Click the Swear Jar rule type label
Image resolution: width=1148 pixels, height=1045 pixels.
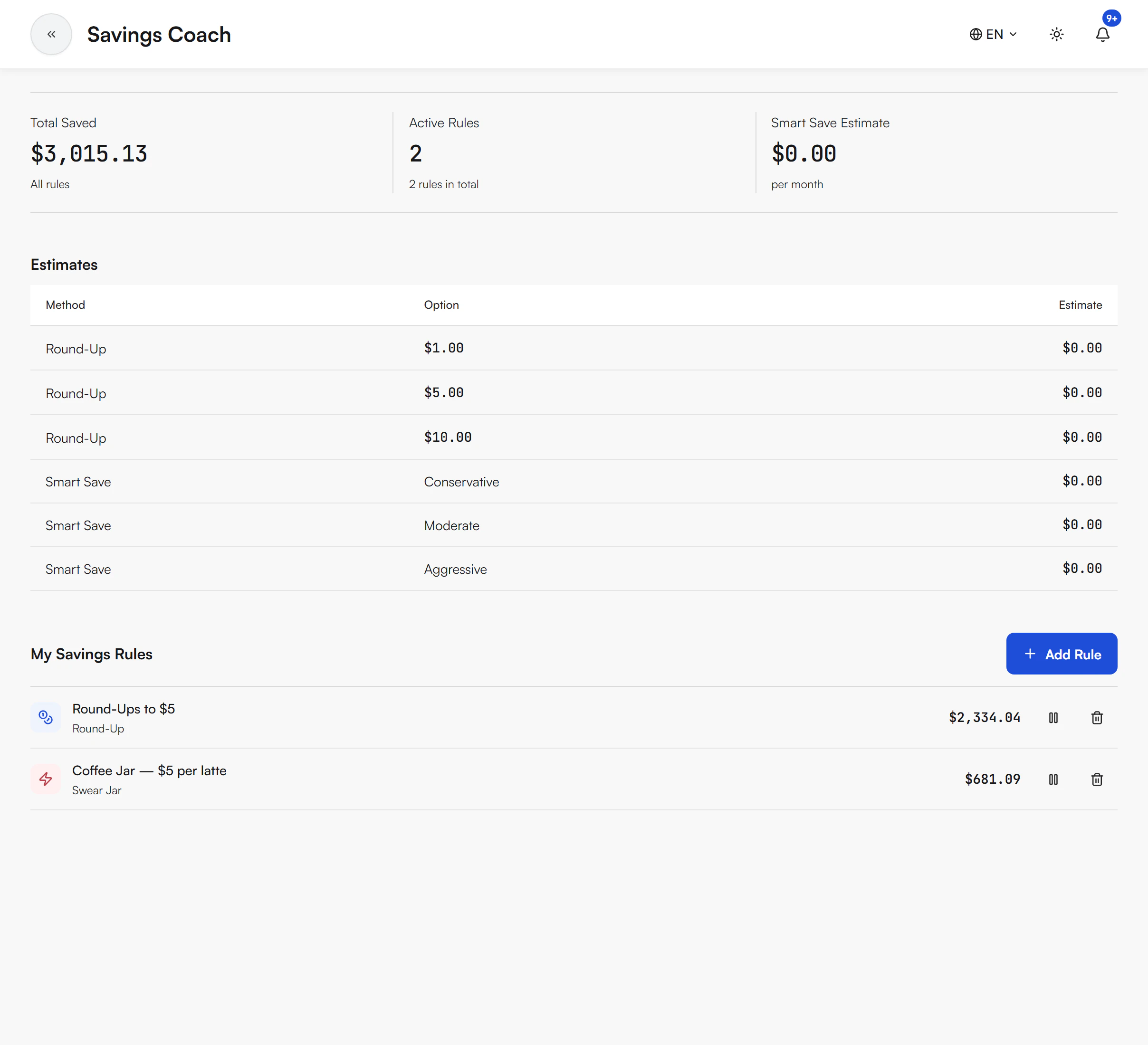click(97, 790)
